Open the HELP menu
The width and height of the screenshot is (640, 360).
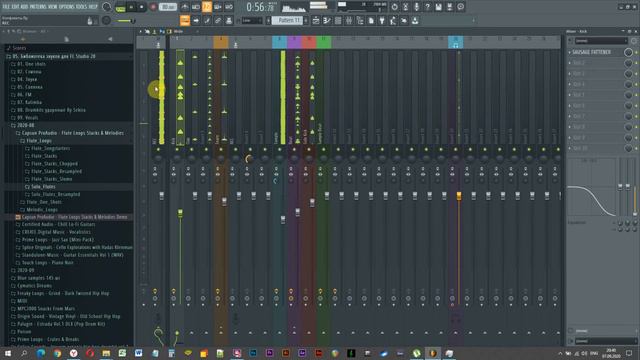pyautogui.click(x=93, y=7)
